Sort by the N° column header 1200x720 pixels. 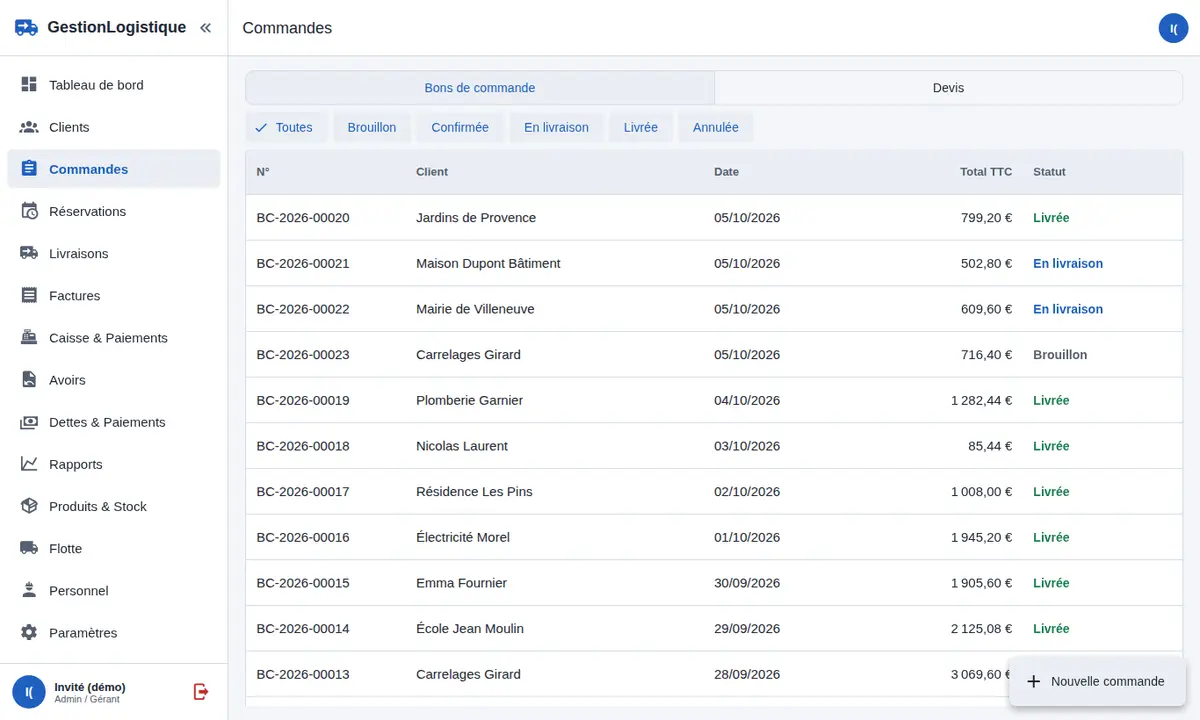[263, 172]
